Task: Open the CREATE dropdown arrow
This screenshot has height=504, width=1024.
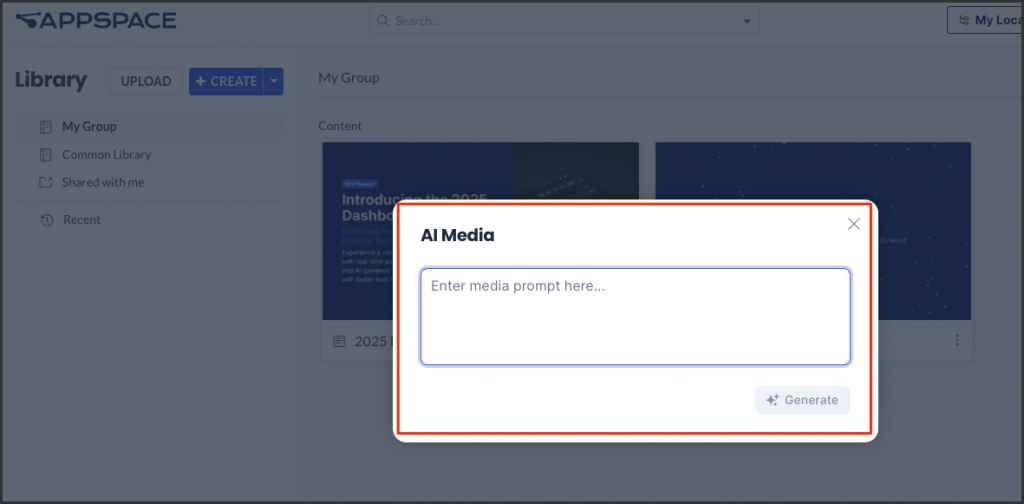Action: (x=274, y=82)
